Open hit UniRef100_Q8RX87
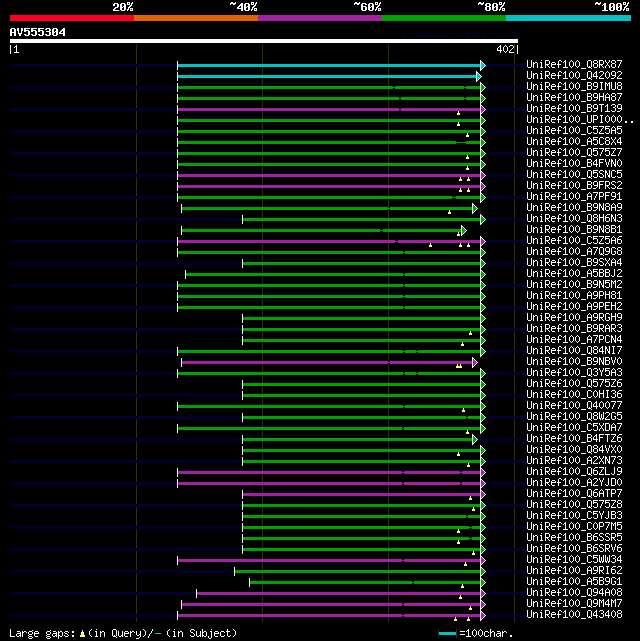640x641 pixels. coord(574,65)
